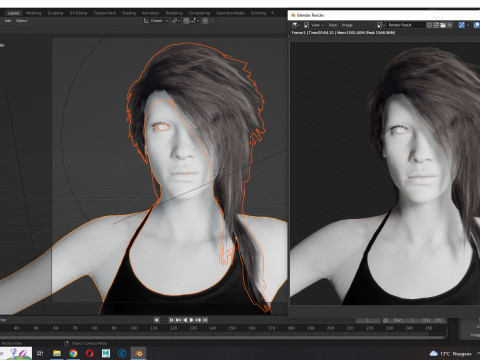Click the timeline horizontal scrollbar
Screen dimensions: 480x360
pyautogui.click(x=222, y=337)
